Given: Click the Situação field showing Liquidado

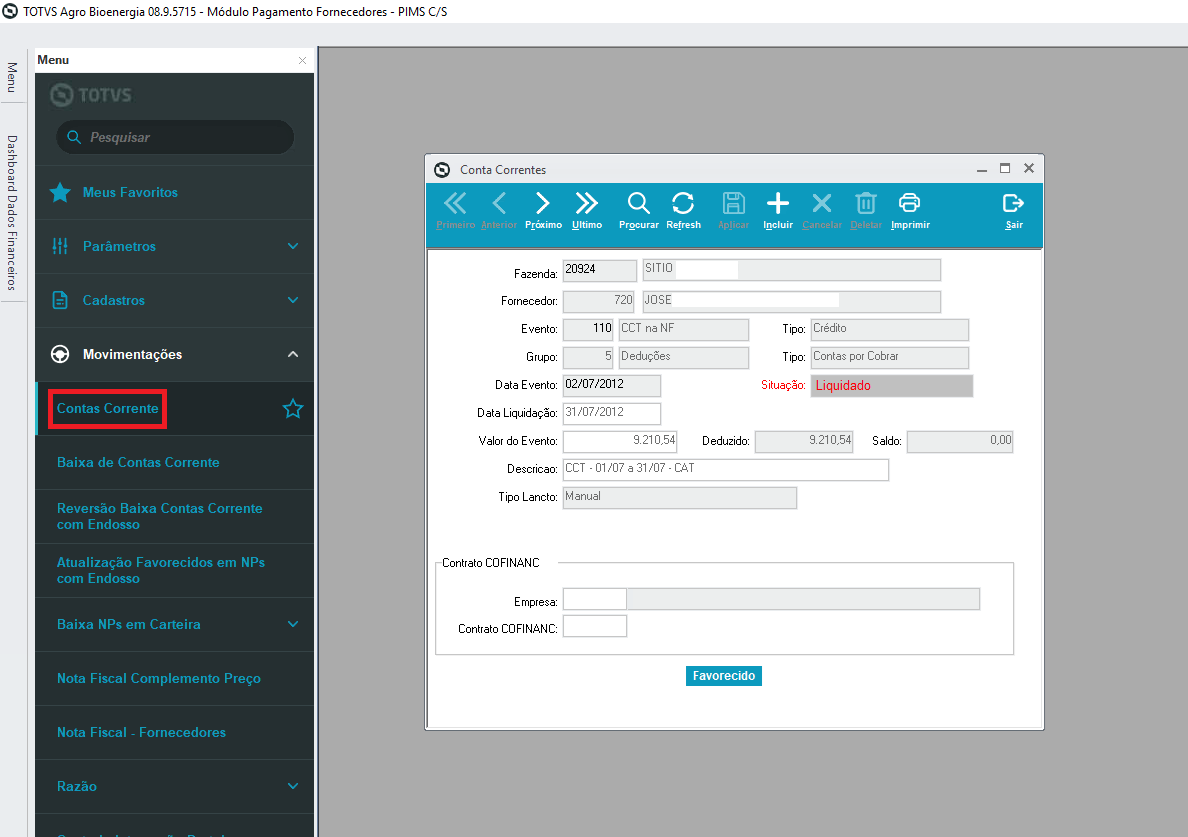Looking at the screenshot, I should pyautogui.click(x=892, y=386).
